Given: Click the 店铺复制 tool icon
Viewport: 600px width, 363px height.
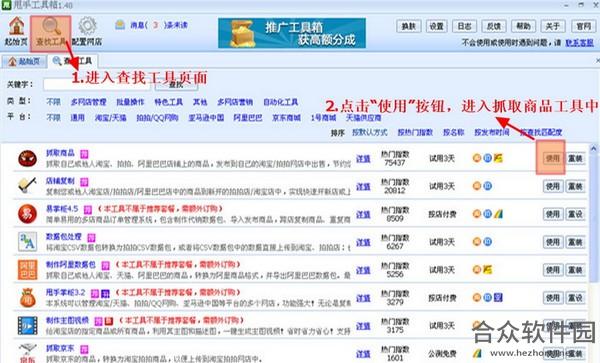Looking at the screenshot, I should coord(27,186).
